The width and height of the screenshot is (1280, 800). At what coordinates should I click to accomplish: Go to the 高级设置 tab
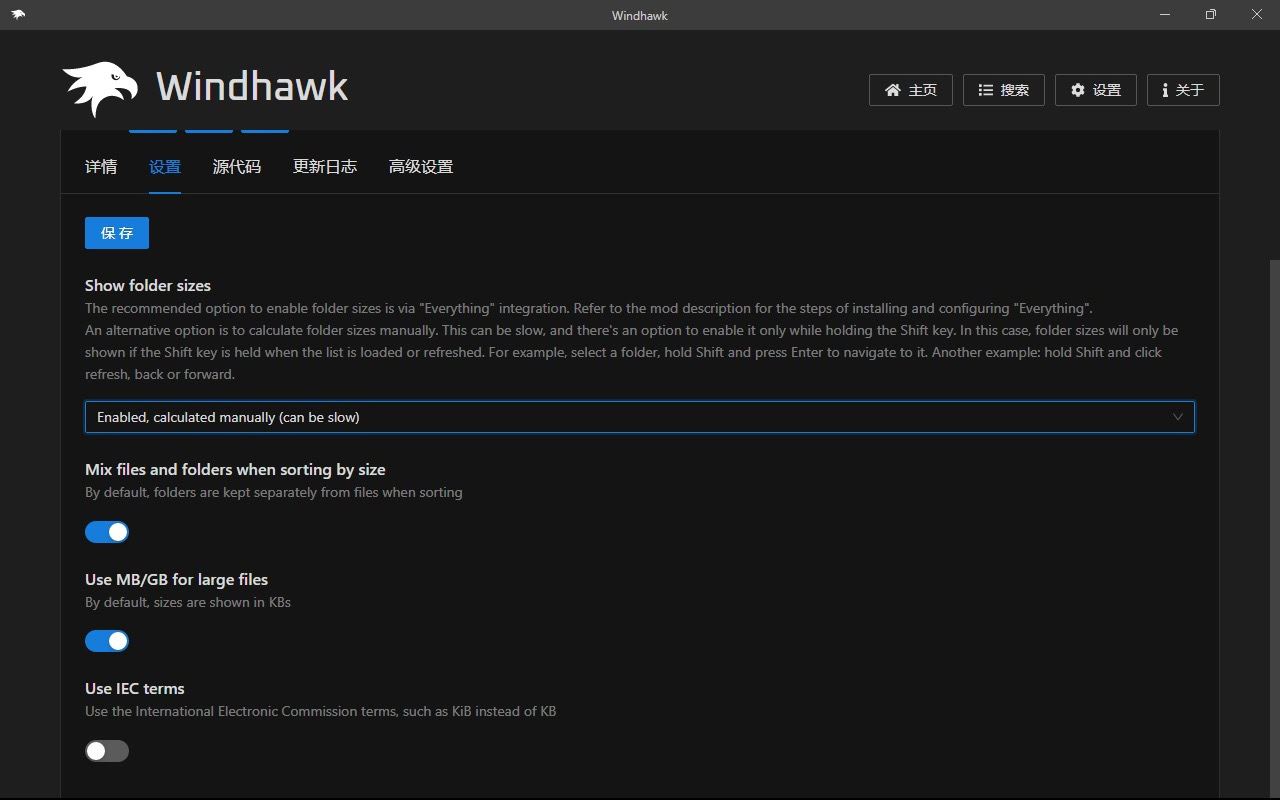[421, 167]
